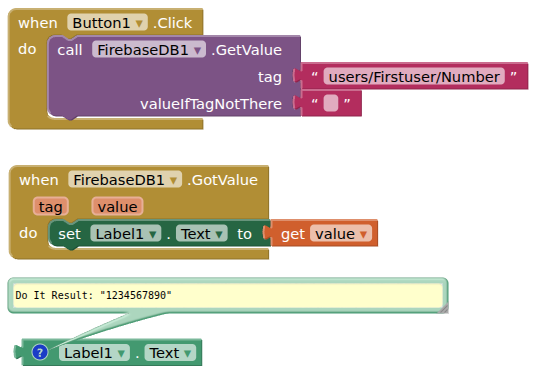Select the value parameter in the GotValue event
Screen dimensions: 537x374
117,207
